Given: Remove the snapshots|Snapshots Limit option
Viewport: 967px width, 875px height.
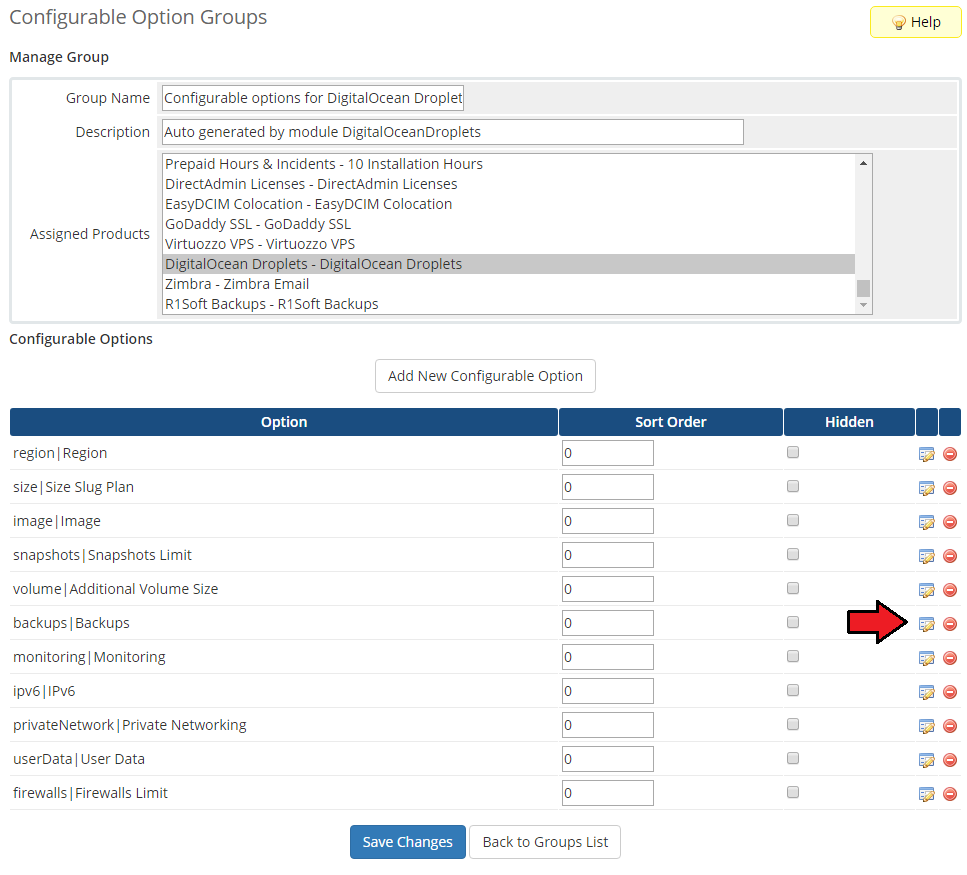Looking at the screenshot, I should click(950, 556).
